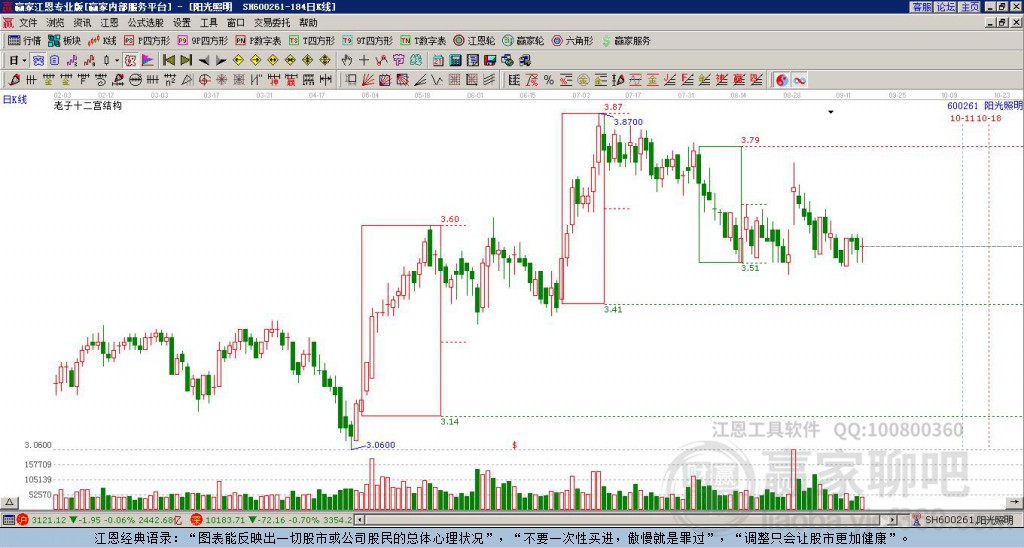Click the horizontal scrollbar right arrow
1024x548 pixels.
point(892,520)
